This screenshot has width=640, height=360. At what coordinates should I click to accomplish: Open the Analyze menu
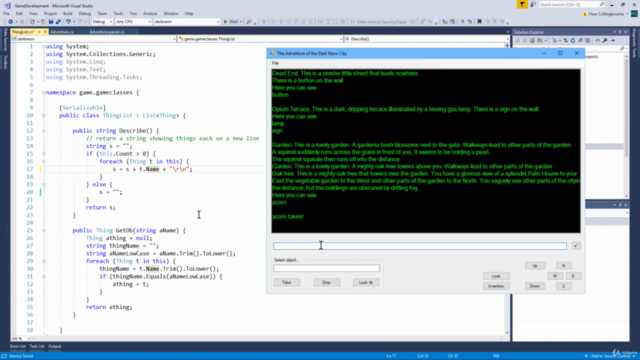coord(150,14)
